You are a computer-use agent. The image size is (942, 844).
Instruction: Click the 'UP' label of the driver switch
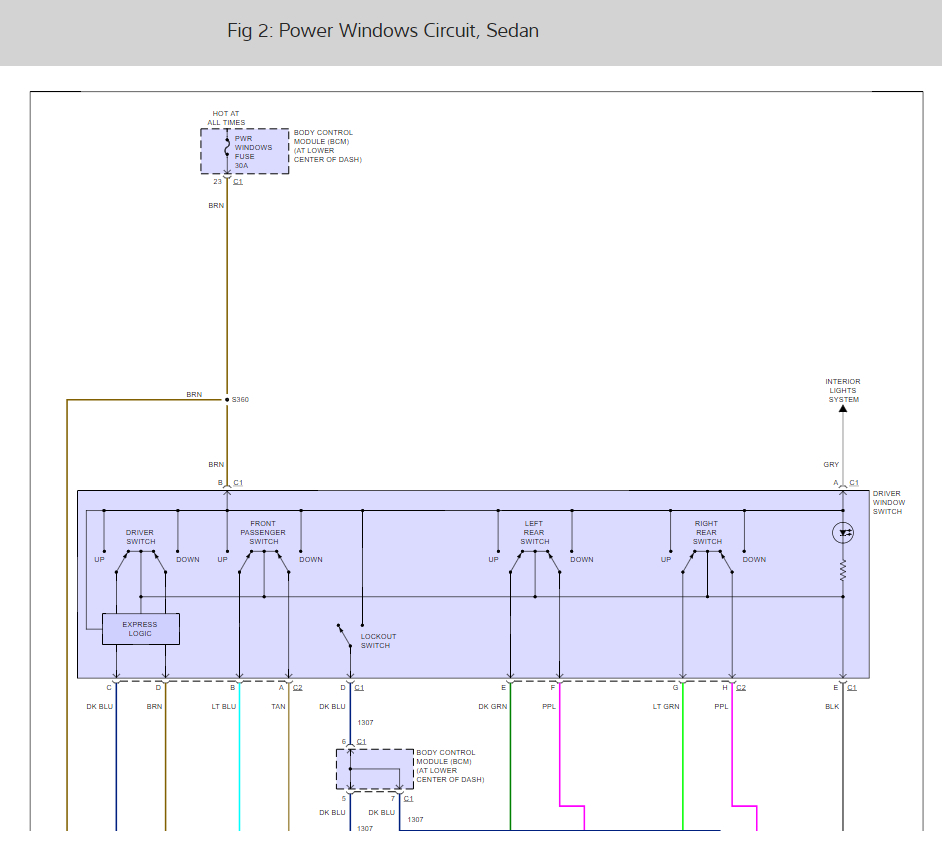99,559
